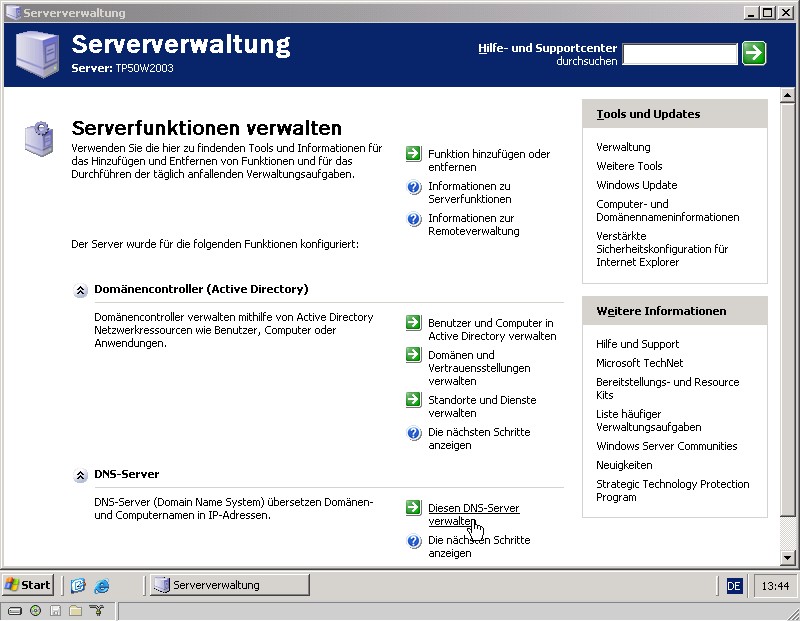Click the Show Desktop quick launch icon
The image size is (800, 621).
(78, 585)
